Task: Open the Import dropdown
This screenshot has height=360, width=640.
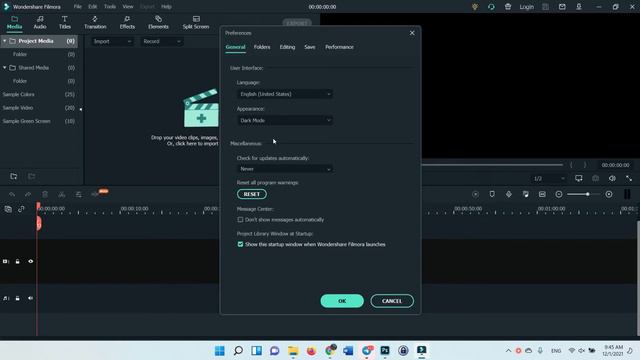Action: tap(112, 41)
